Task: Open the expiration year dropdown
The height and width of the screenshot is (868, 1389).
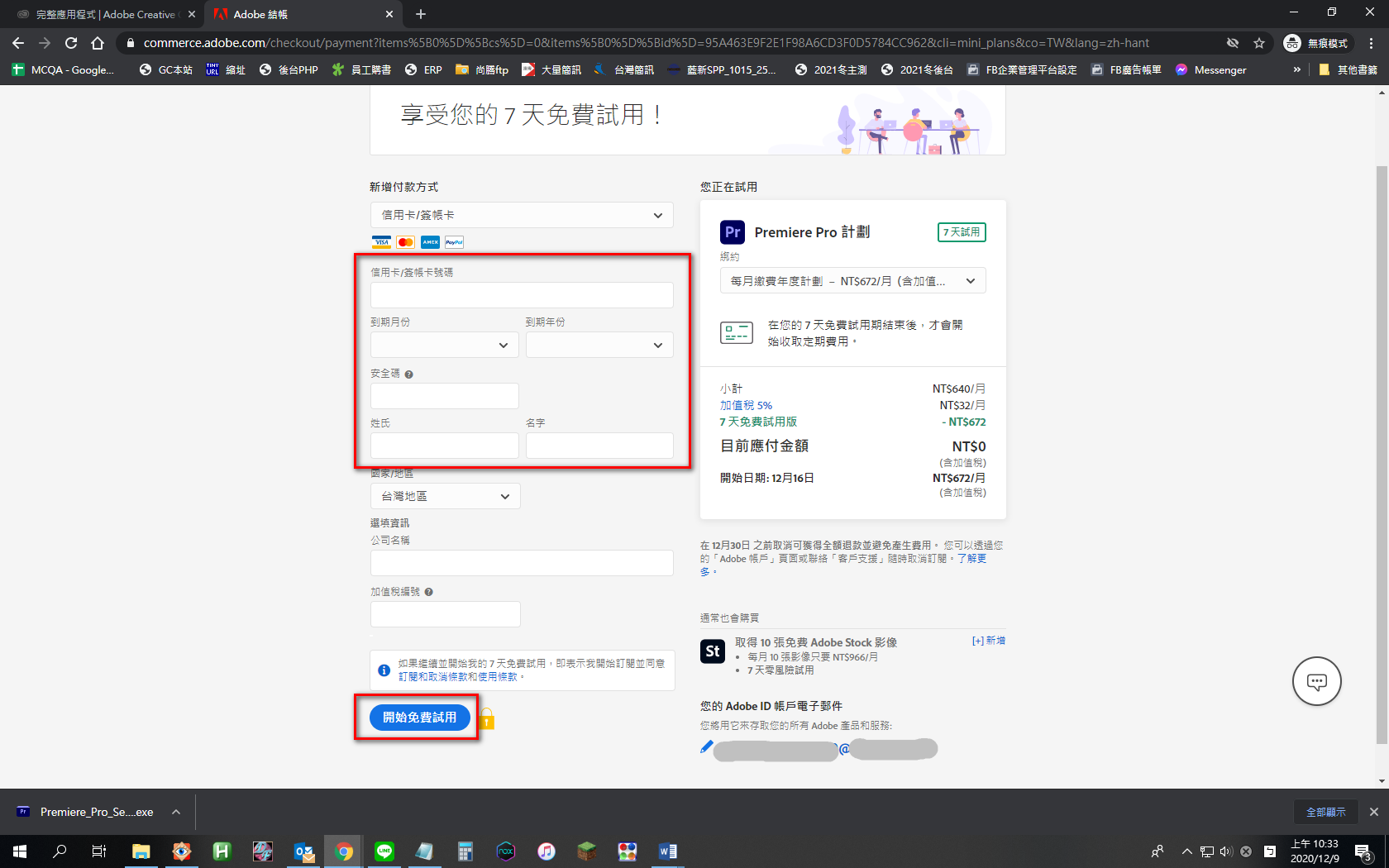Action: point(599,345)
